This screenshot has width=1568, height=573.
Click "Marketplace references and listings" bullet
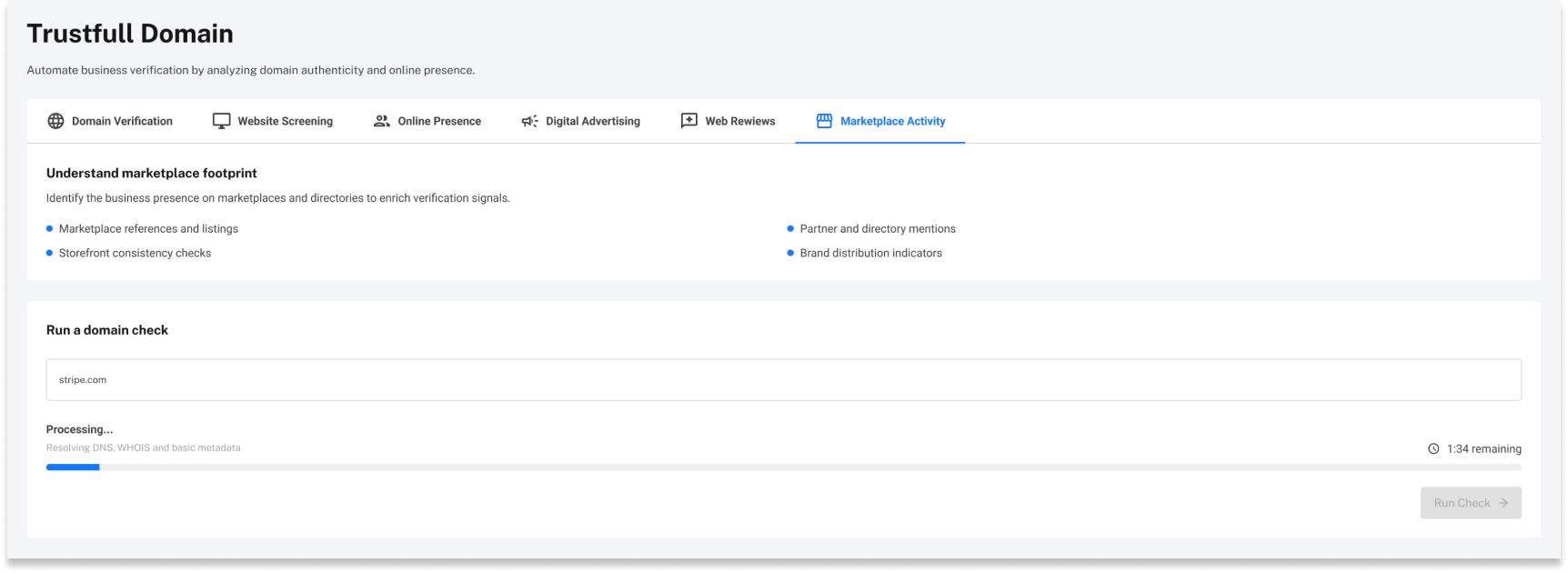[148, 229]
